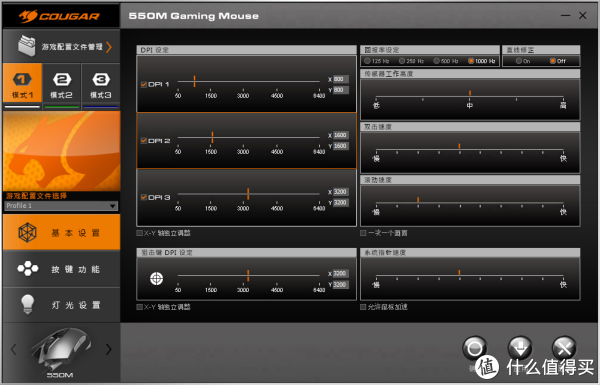Click DPI 3 slider handle
The height and width of the screenshot is (385, 600).
(248, 194)
